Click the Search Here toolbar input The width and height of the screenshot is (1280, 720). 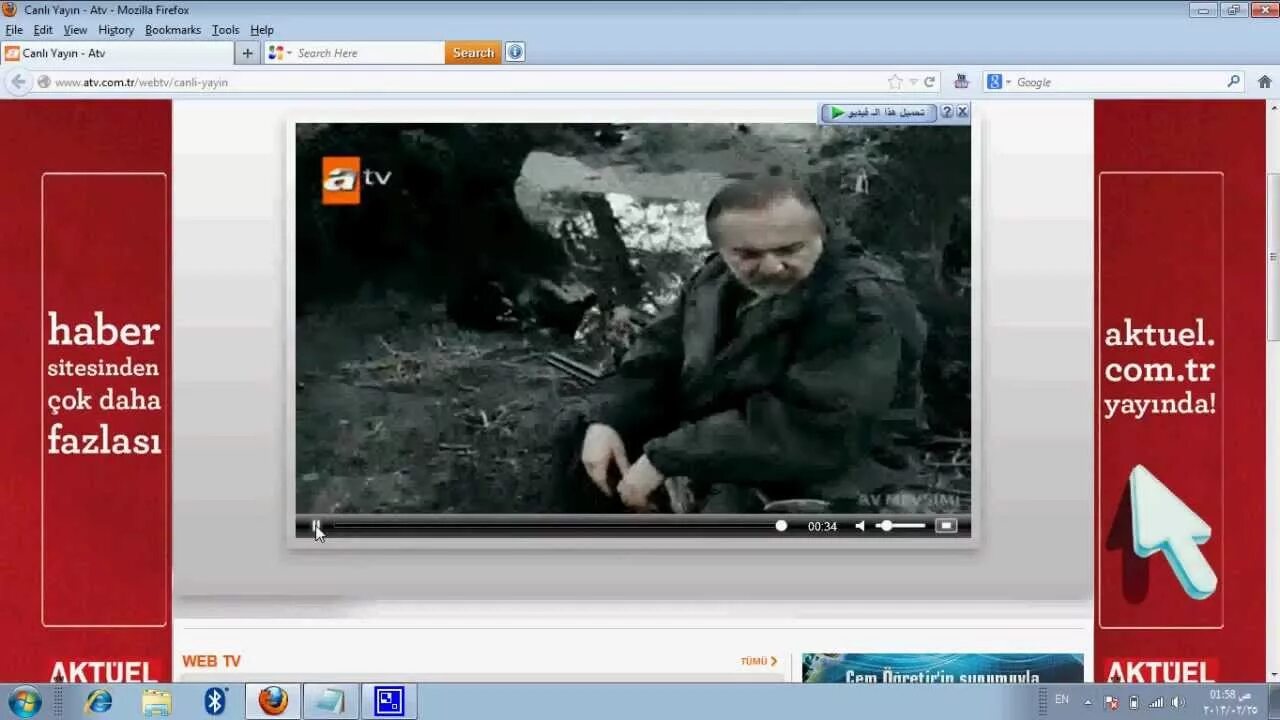click(x=368, y=53)
